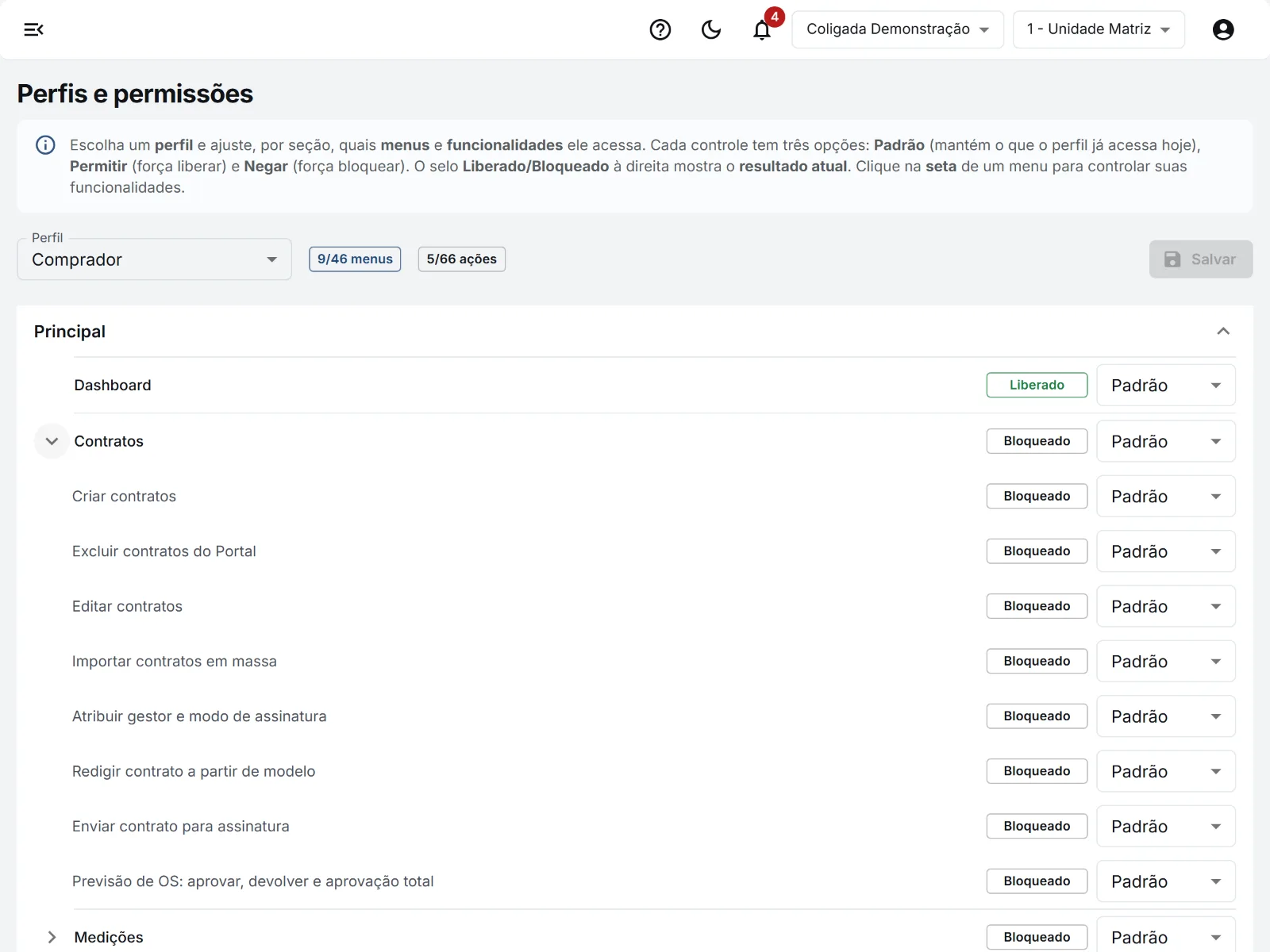Toggle dark mode moon icon
This screenshot has height=952, width=1270.
[711, 29]
